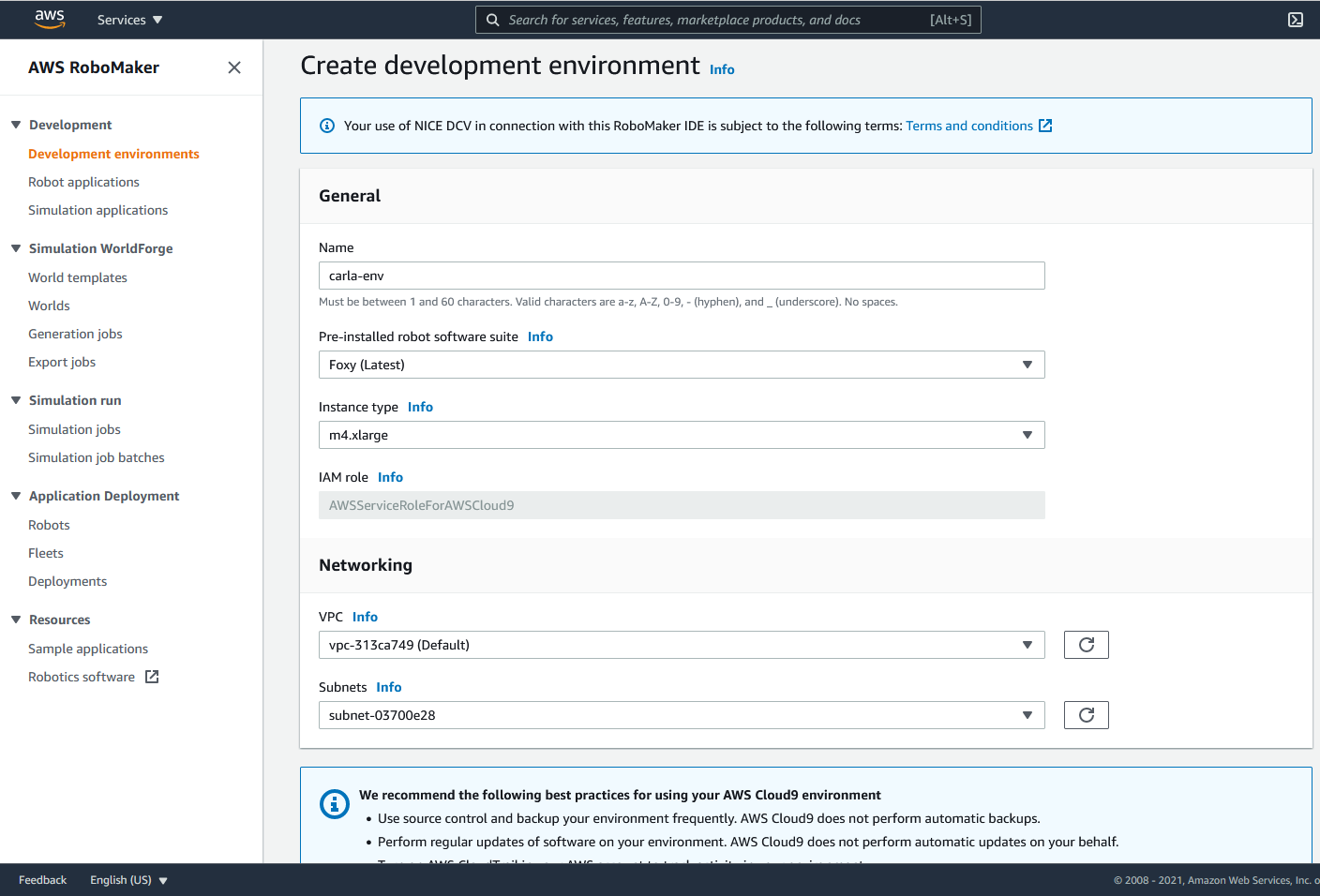Click the General section heading
This screenshot has width=1320, height=896.
pos(350,196)
